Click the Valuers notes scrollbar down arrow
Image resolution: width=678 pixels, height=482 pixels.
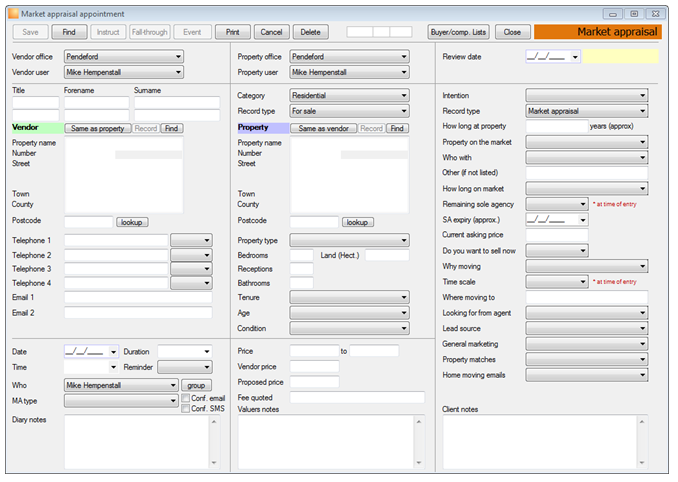(x=419, y=463)
